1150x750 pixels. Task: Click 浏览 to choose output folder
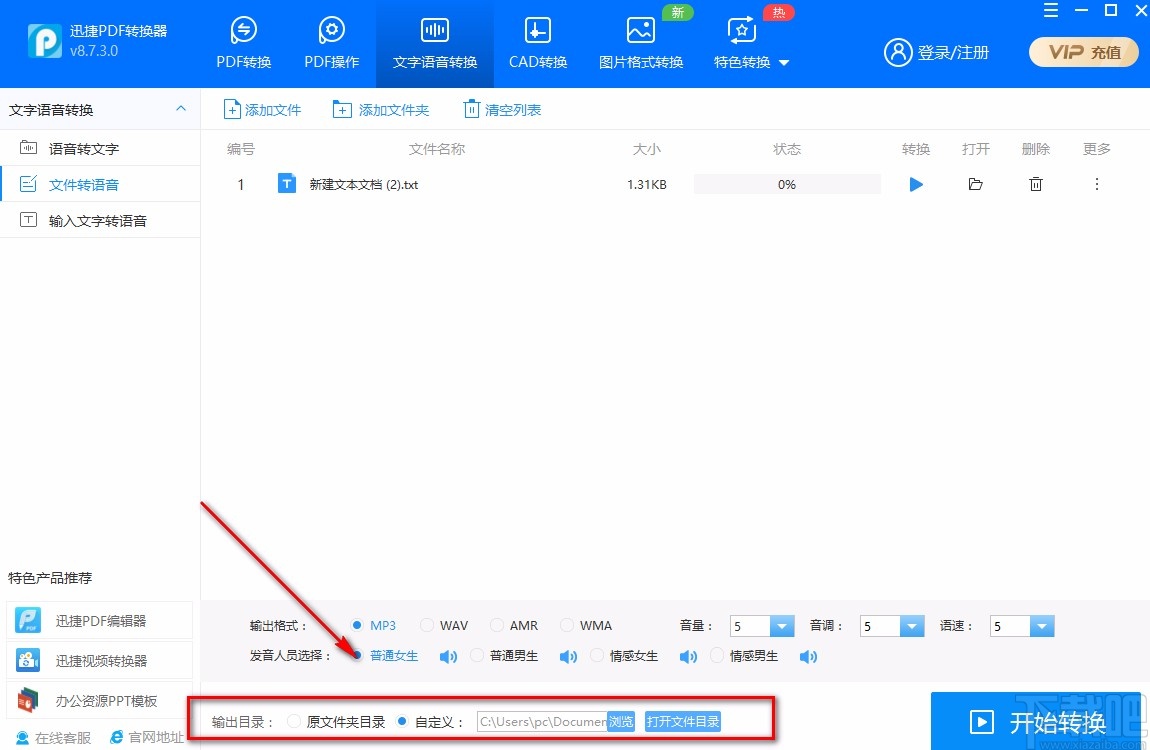coord(620,721)
